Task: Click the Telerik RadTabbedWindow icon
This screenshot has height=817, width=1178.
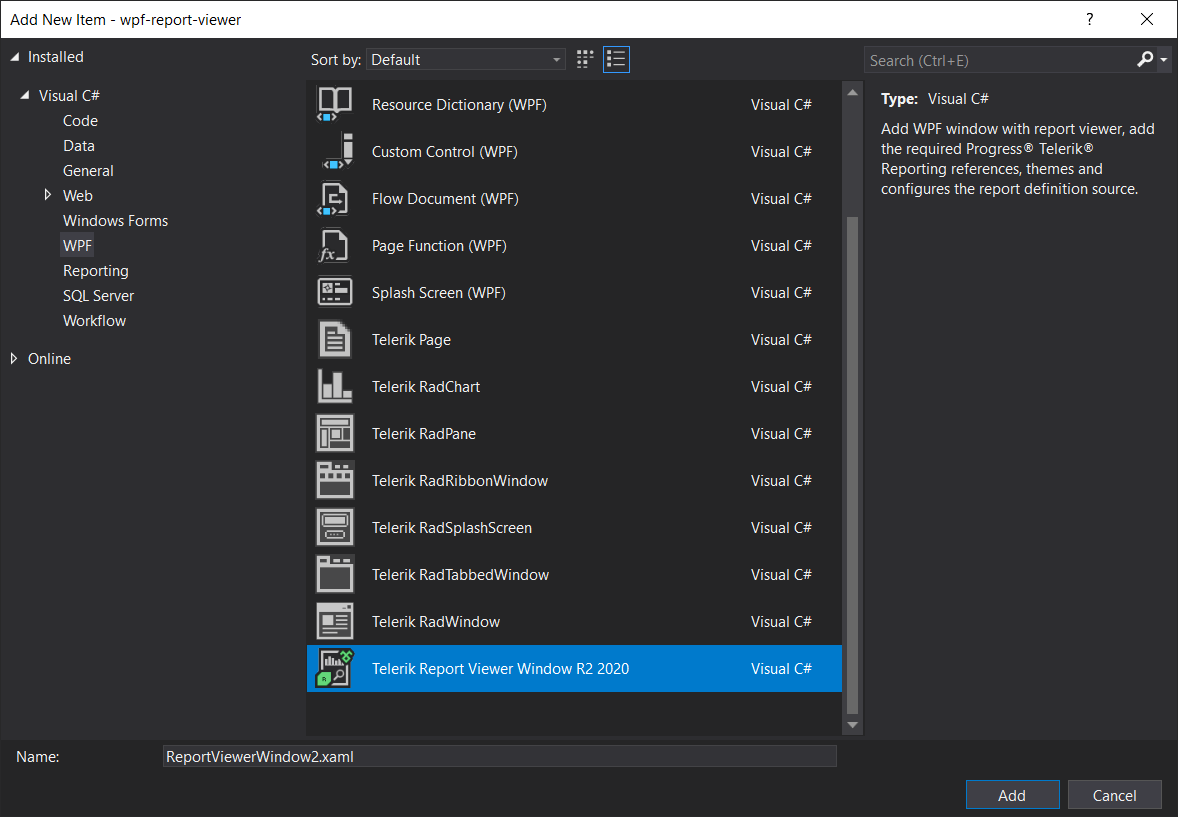Action: 335,574
